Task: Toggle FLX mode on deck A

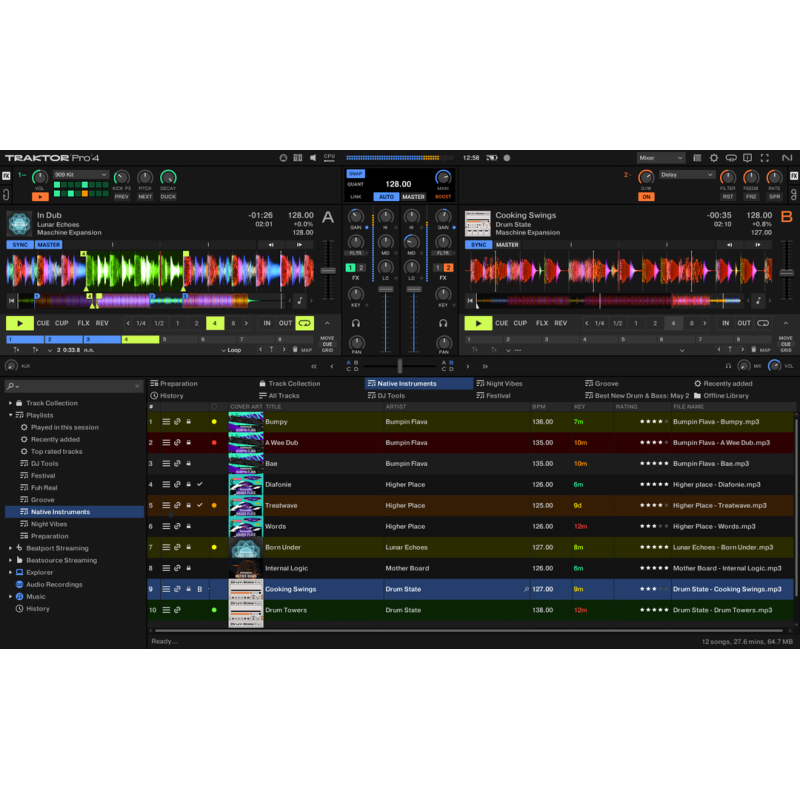Action: tap(83, 323)
